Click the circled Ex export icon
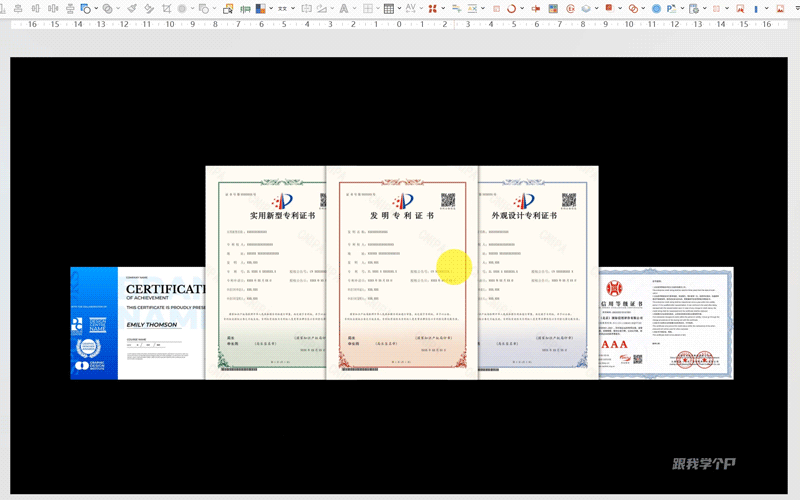This screenshot has height=500, width=800. [570, 9]
